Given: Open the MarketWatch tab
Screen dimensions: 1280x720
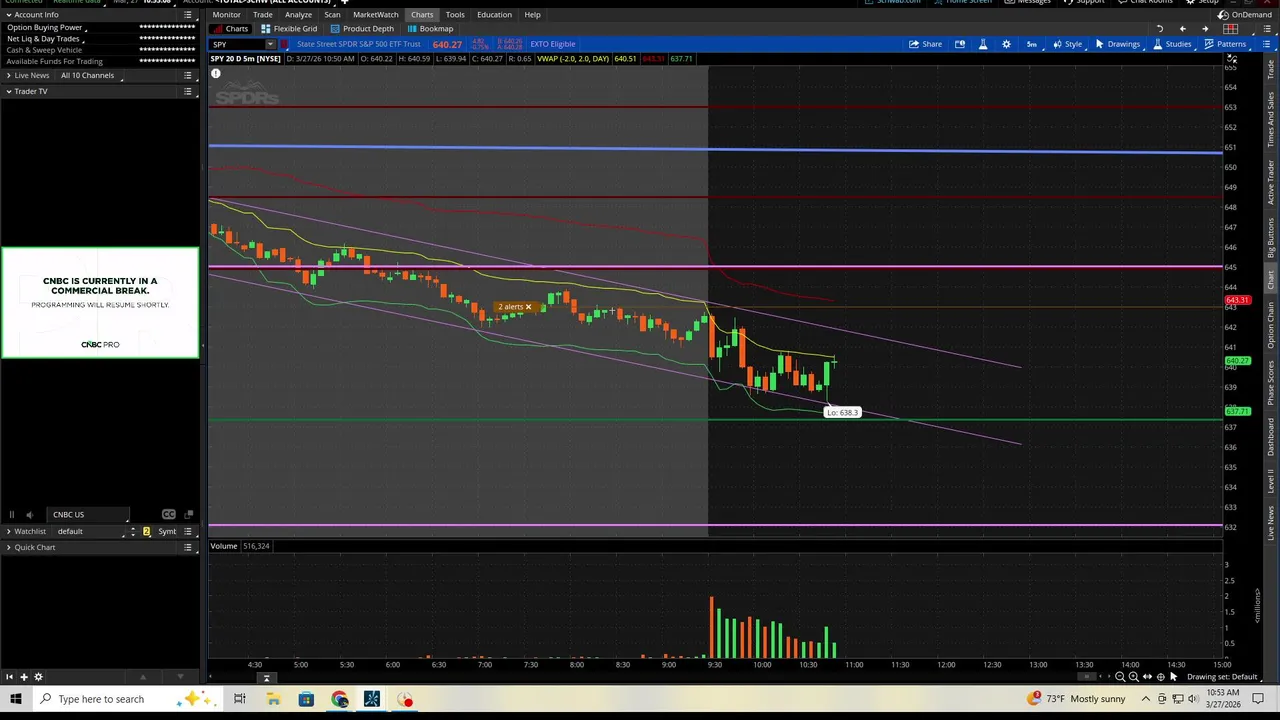Looking at the screenshot, I should point(376,15).
